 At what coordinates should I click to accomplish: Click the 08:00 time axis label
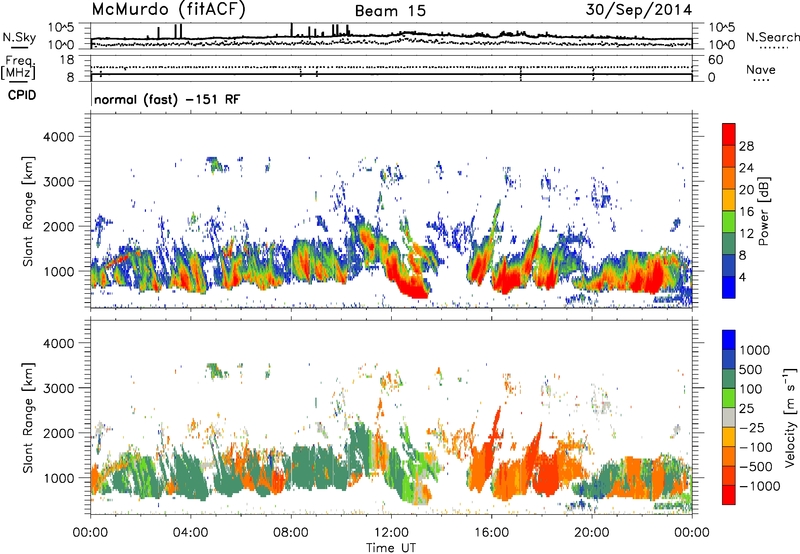[x=291, y=533]
